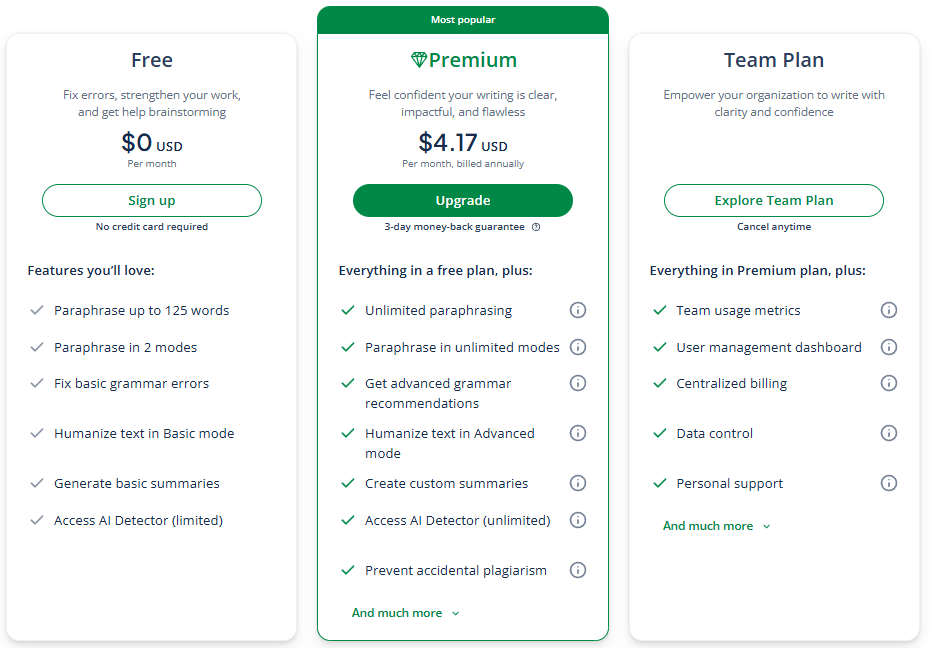The width and height of the screenshot is (934, 648).
Task: Click the money-back guarantee help icon
Action: (x=536, y=227)
